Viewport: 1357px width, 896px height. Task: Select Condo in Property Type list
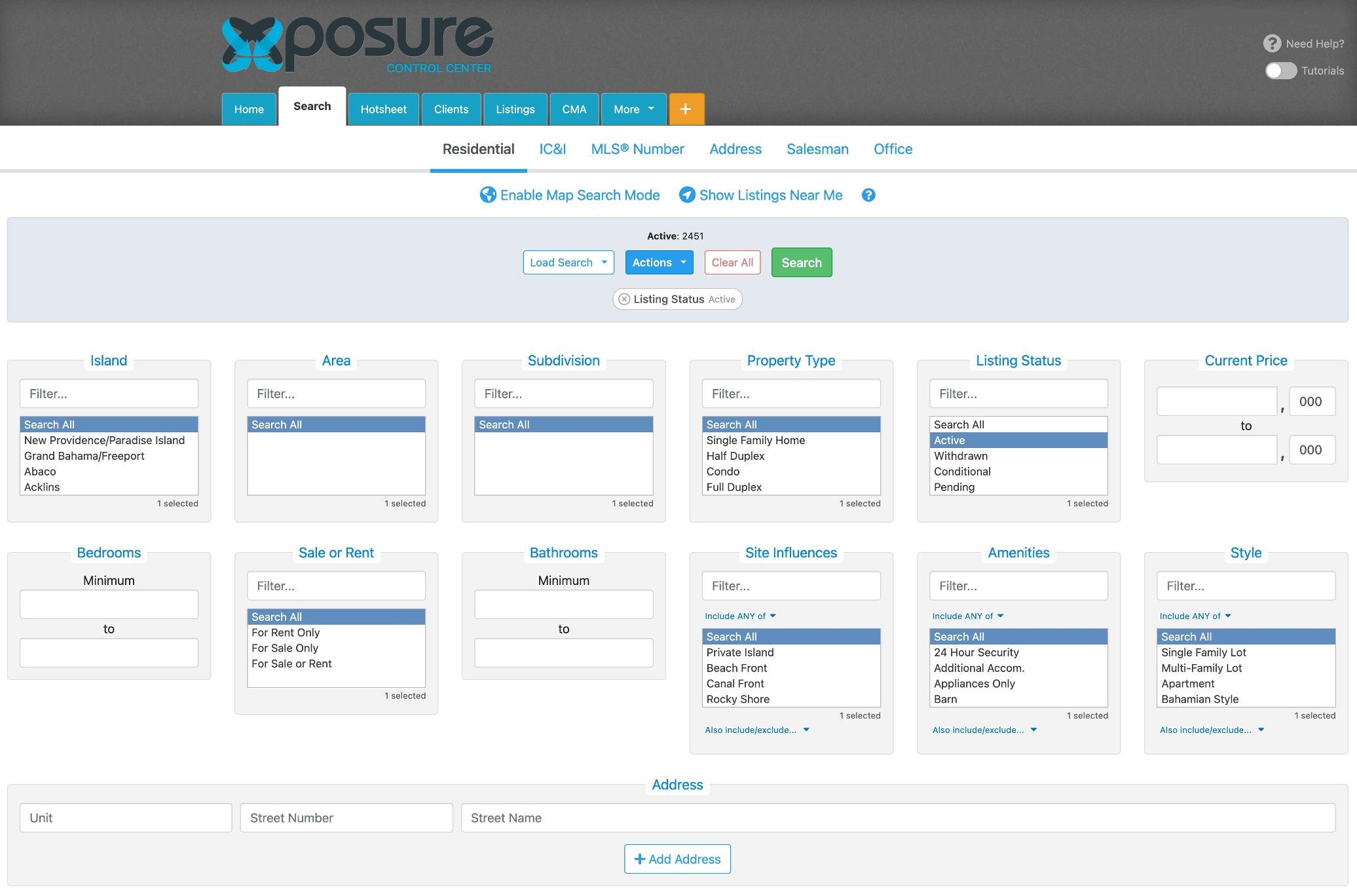pos(723,472)
